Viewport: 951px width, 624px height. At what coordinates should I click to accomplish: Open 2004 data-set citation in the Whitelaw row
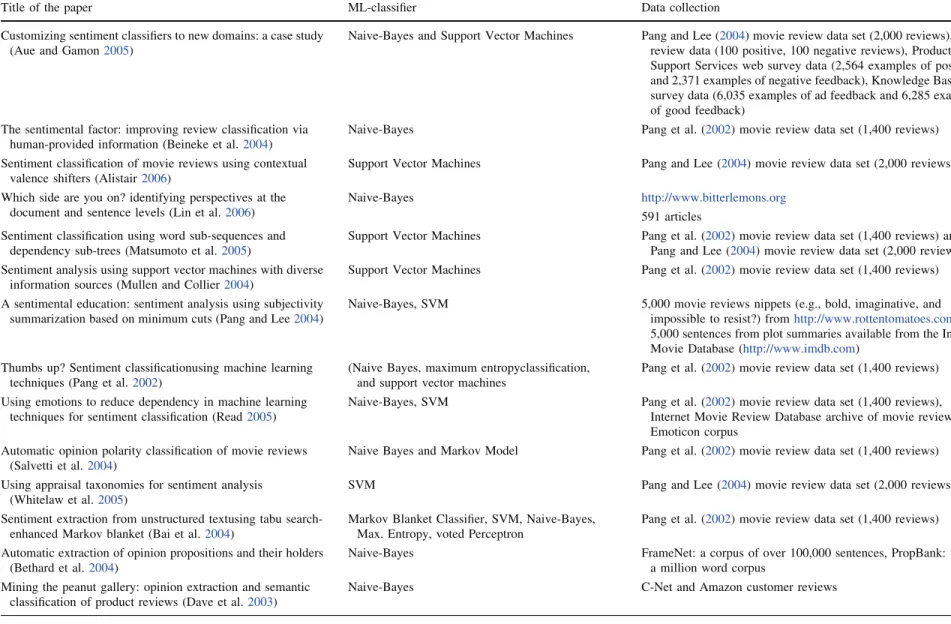[734, 485]
